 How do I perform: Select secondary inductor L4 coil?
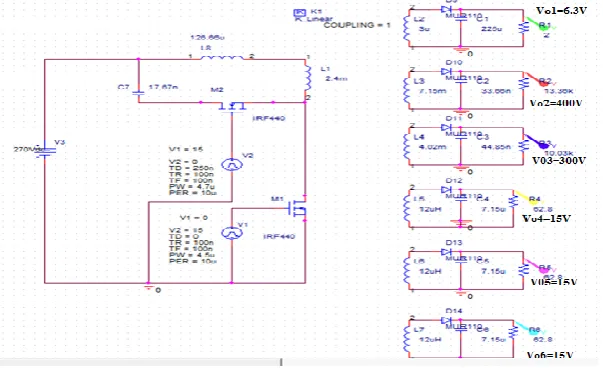tap(406, 145)
